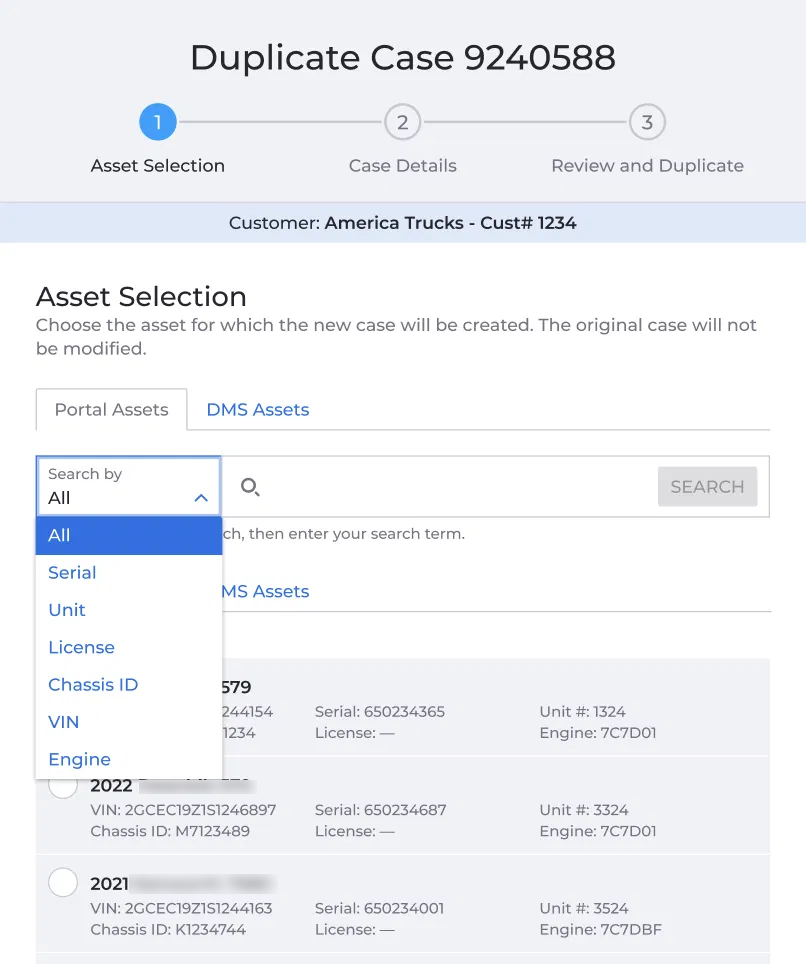Click the SEARCH button
This screenshot has height=964, width=806.
[707, 487]
